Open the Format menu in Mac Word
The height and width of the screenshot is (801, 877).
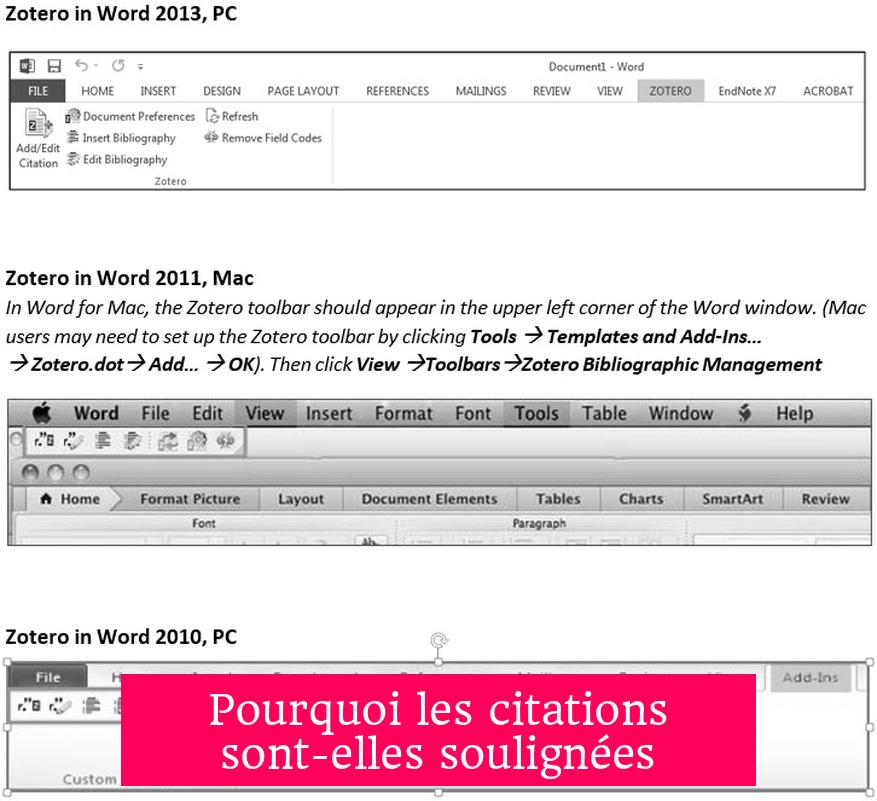pyautogui.click(x=403, y=413)
